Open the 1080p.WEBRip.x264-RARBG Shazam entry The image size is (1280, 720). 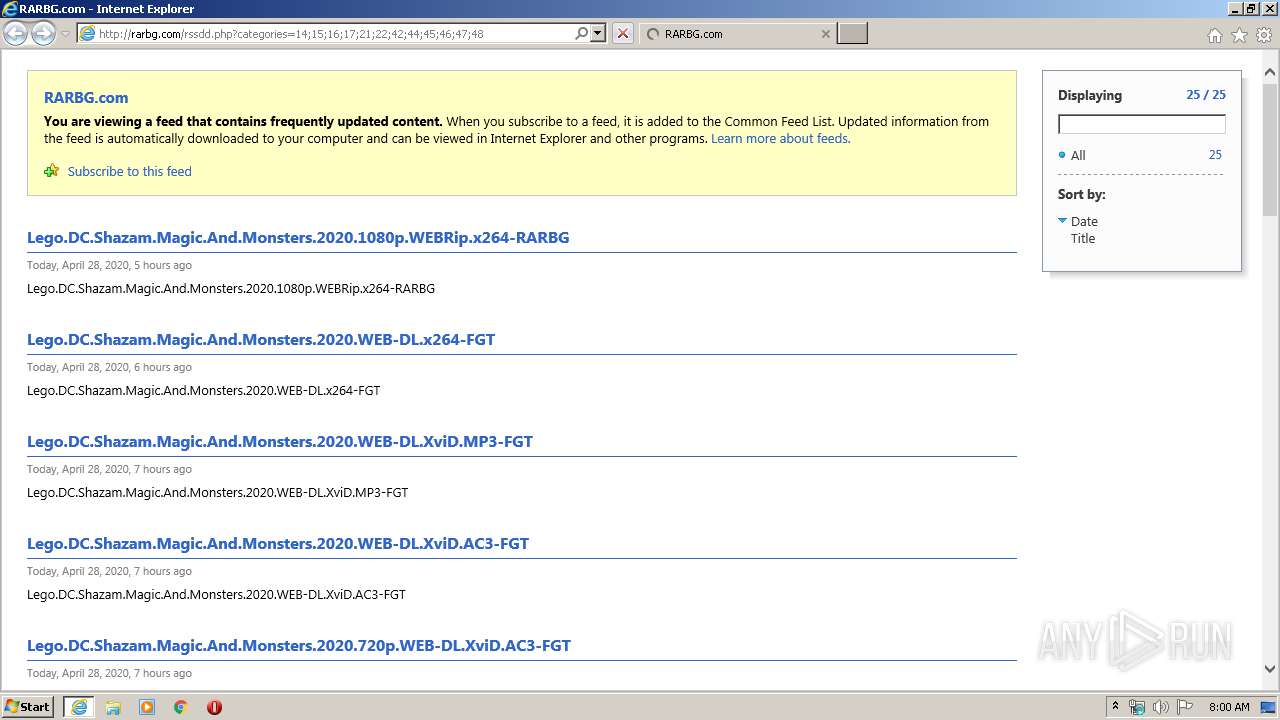point(298,238)
